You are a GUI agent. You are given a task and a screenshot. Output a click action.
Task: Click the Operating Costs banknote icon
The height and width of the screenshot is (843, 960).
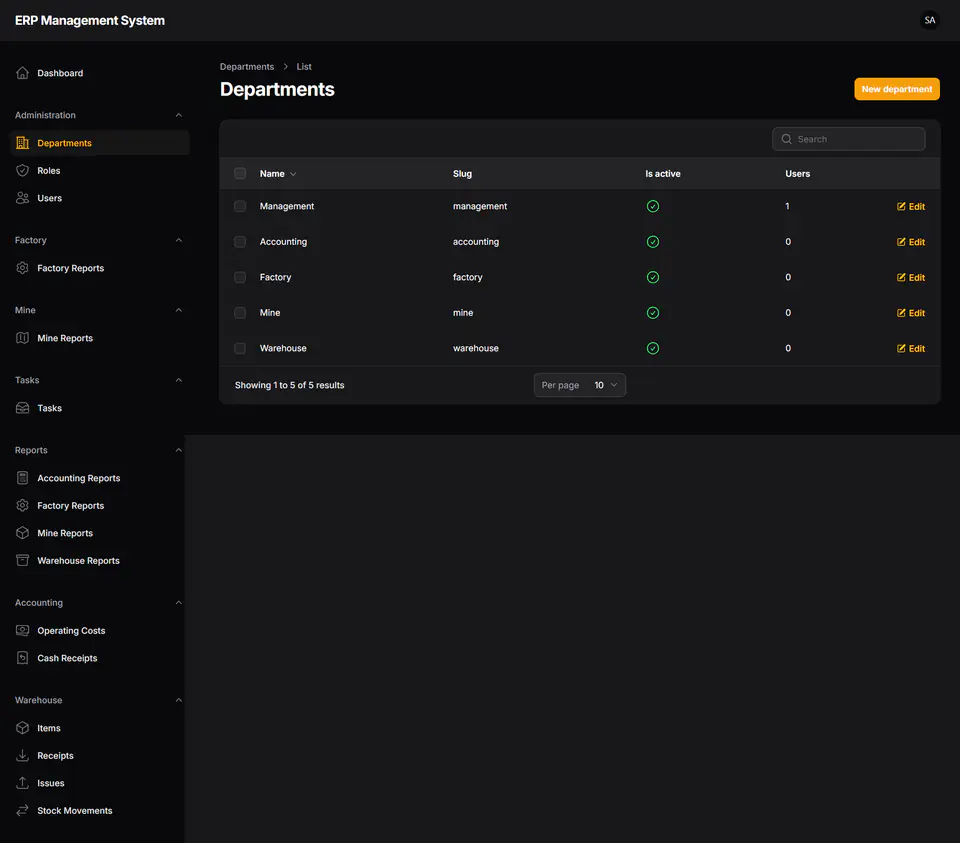(x=23, y=630)
